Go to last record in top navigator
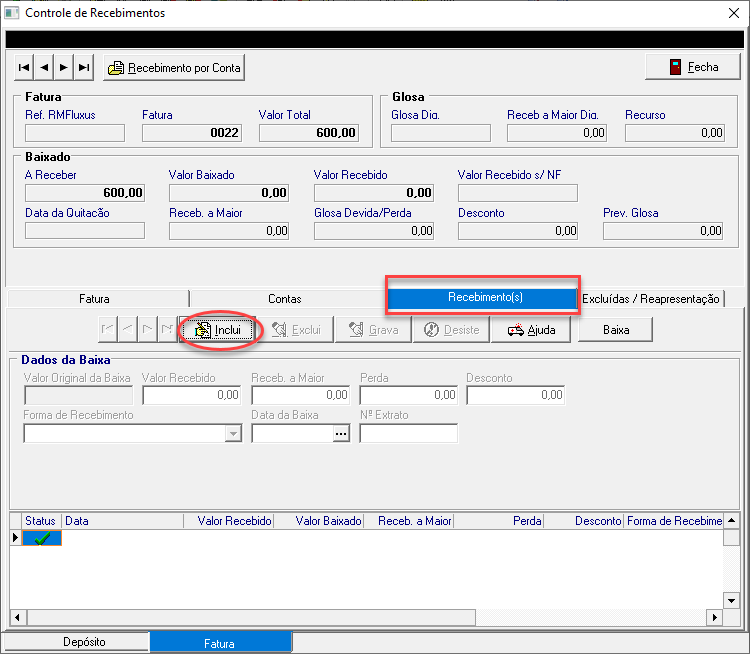 84,67
